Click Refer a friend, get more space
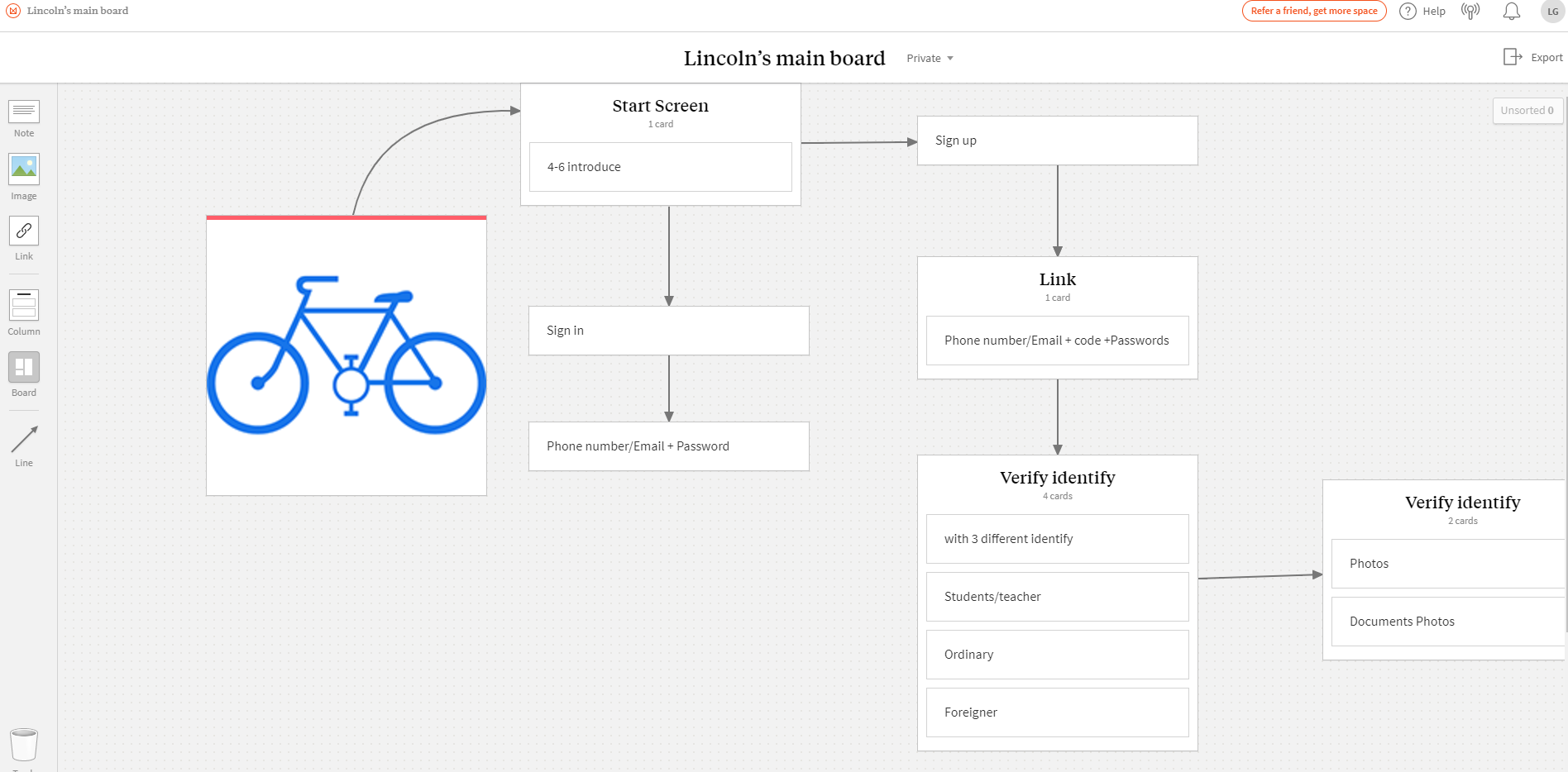Image resolution: width=1568 pixels, height=772 pixels. [1313, 12]
